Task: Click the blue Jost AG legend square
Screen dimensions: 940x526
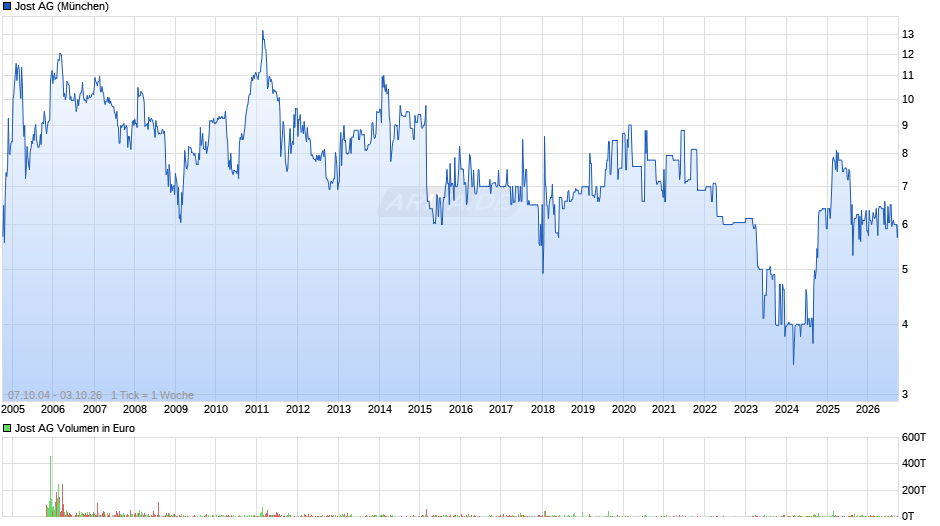Action: (7, 7)
